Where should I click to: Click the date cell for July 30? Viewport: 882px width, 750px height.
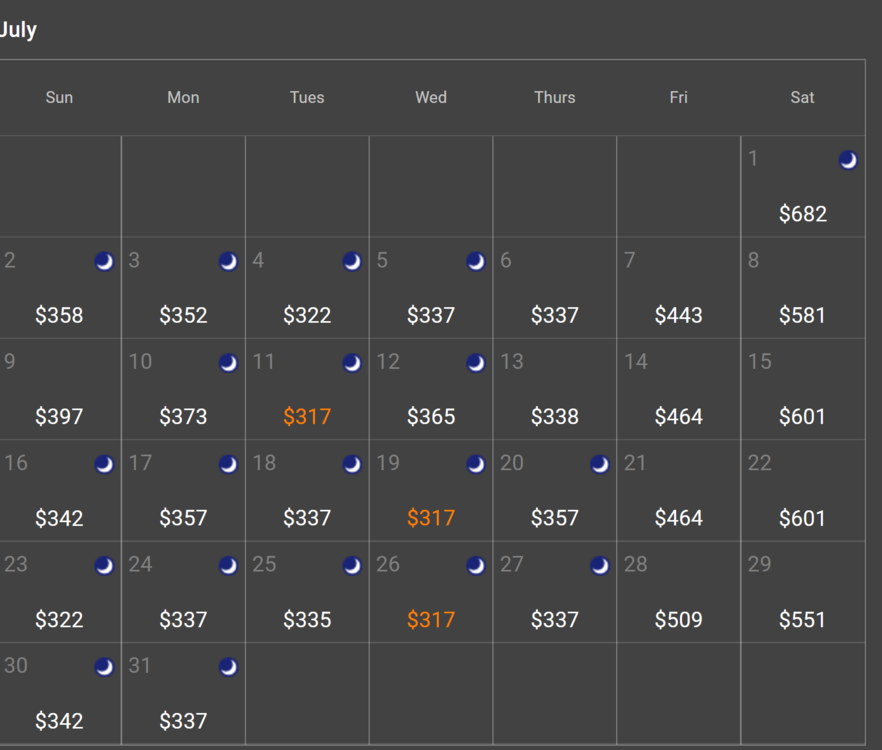click(x=59, y=694)
